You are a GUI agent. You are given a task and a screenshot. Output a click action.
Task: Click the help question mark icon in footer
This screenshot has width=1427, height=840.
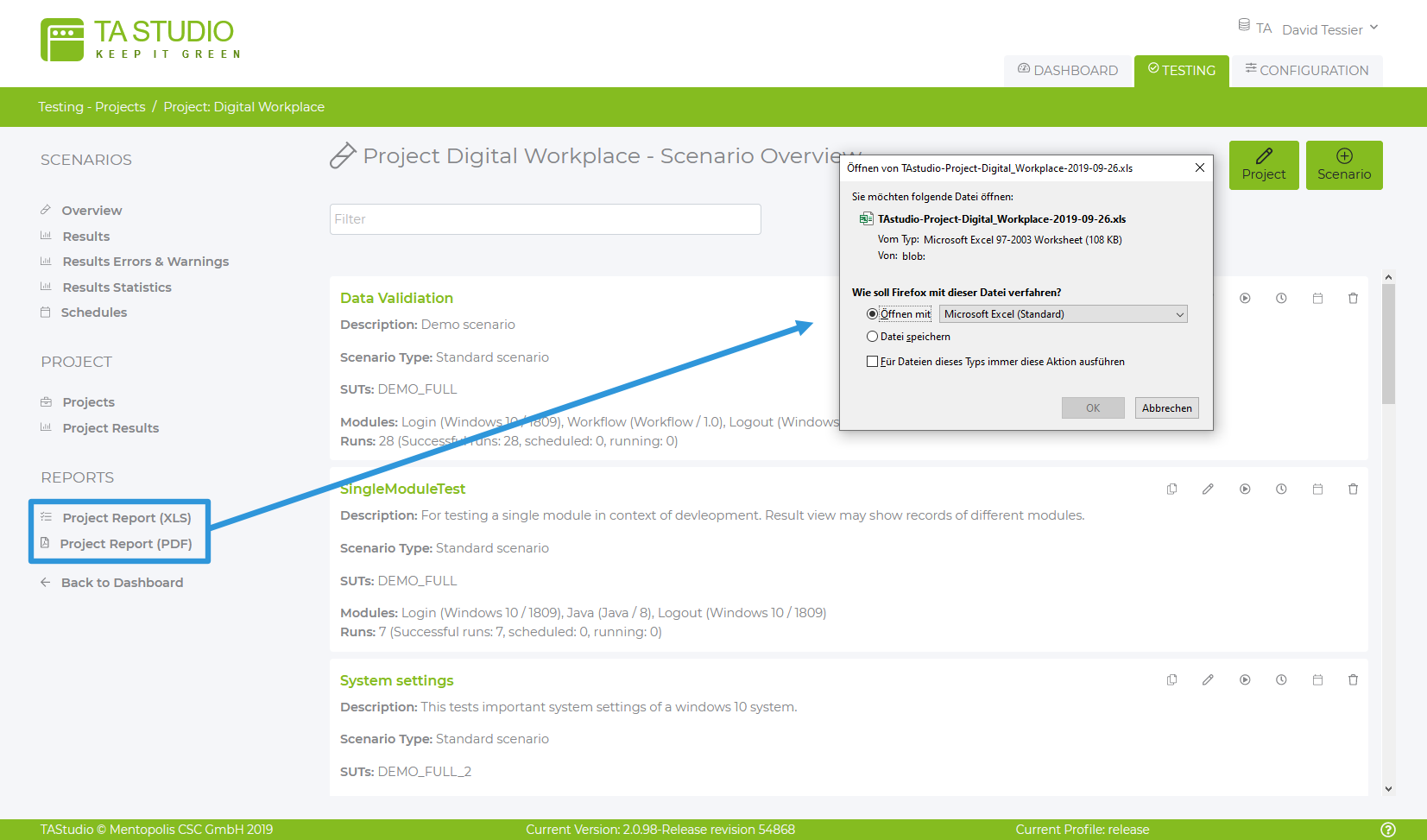click(1387, 830)
